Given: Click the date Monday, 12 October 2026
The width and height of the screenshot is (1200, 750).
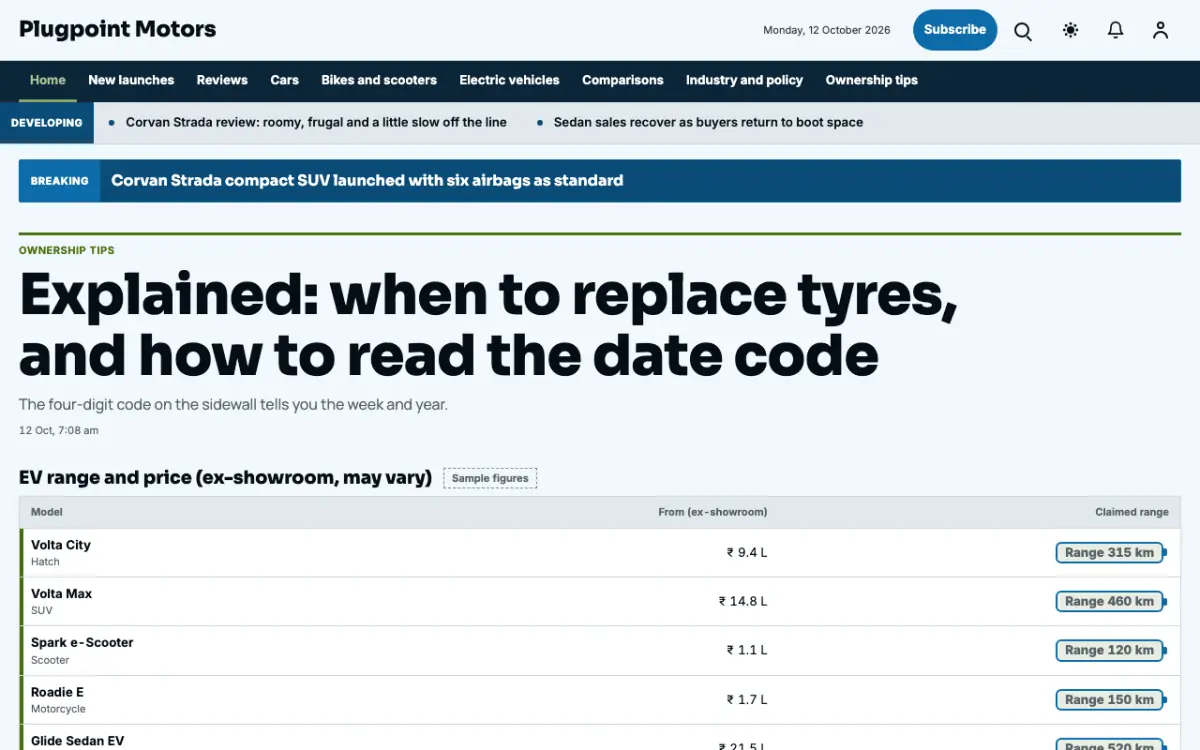Looking at the screenshot, I should (x=827, y=30).
